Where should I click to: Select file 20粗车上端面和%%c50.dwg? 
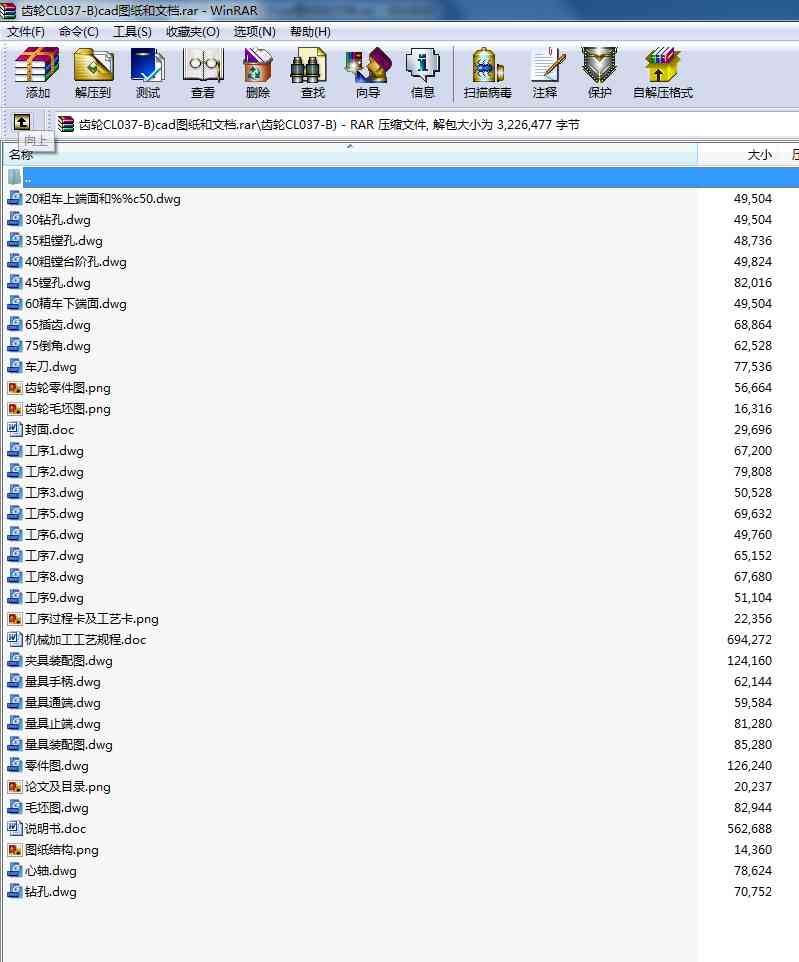tap(103, 199)
